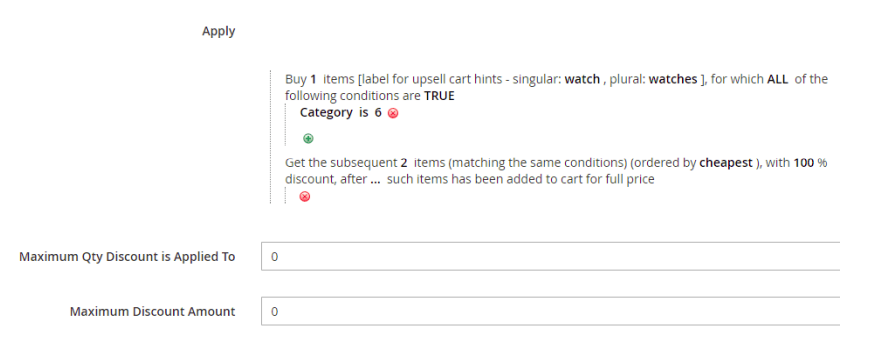Edit the plural label 'watches'
Screen dimensions: 876x360
coord(673,79)
